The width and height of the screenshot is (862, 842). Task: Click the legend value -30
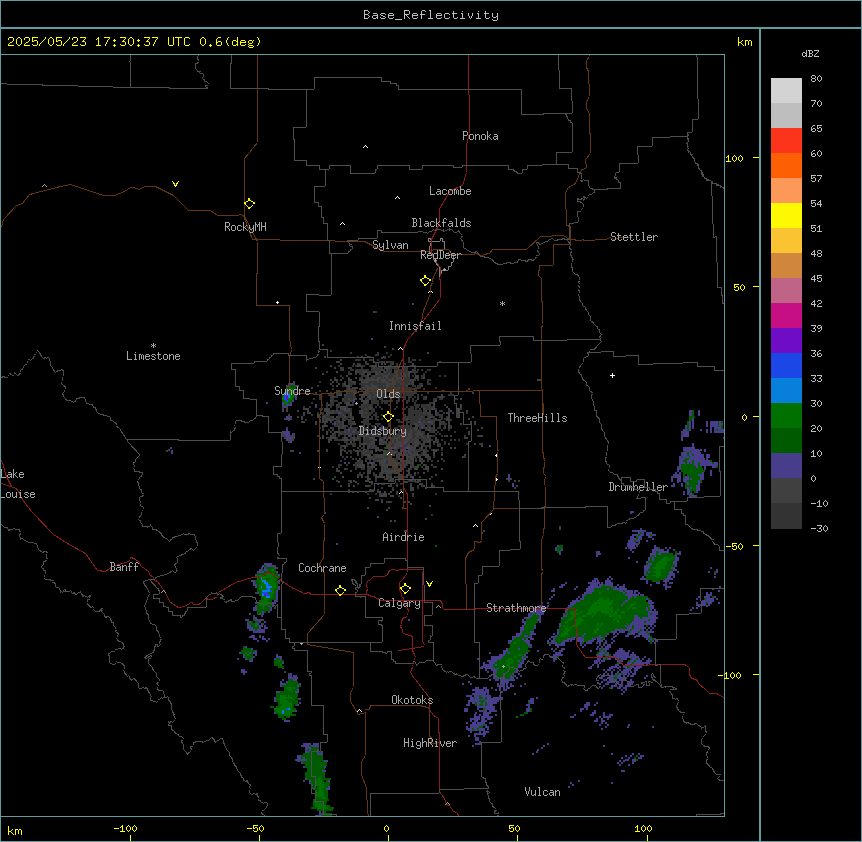819,528
